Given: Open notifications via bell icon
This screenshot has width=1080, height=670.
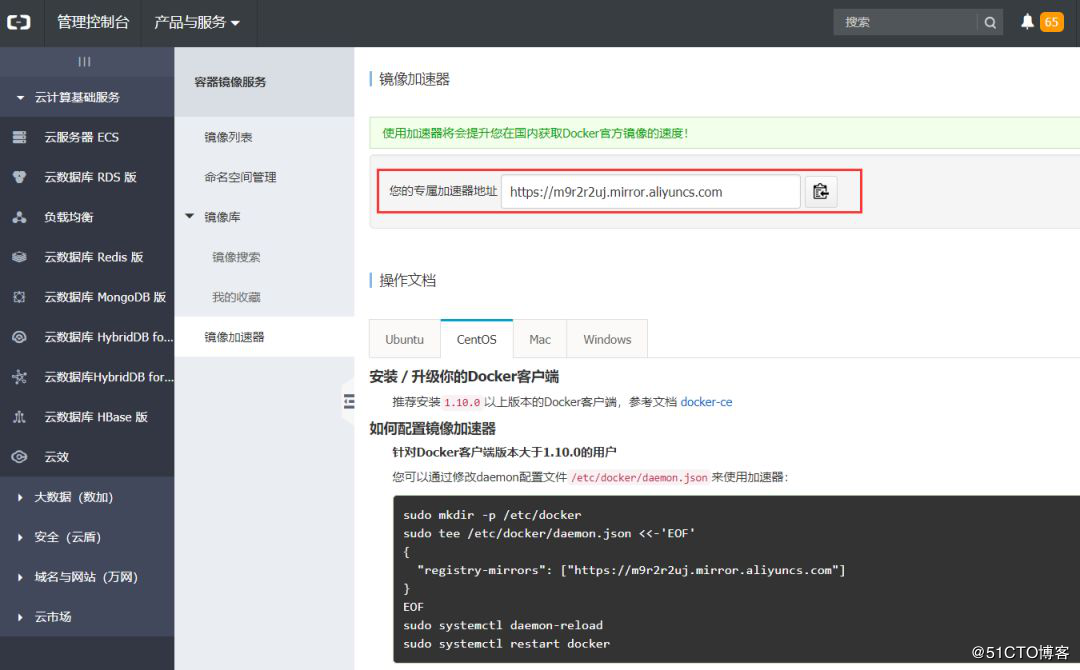Looking at the screenshot, I should (1027, 22).
